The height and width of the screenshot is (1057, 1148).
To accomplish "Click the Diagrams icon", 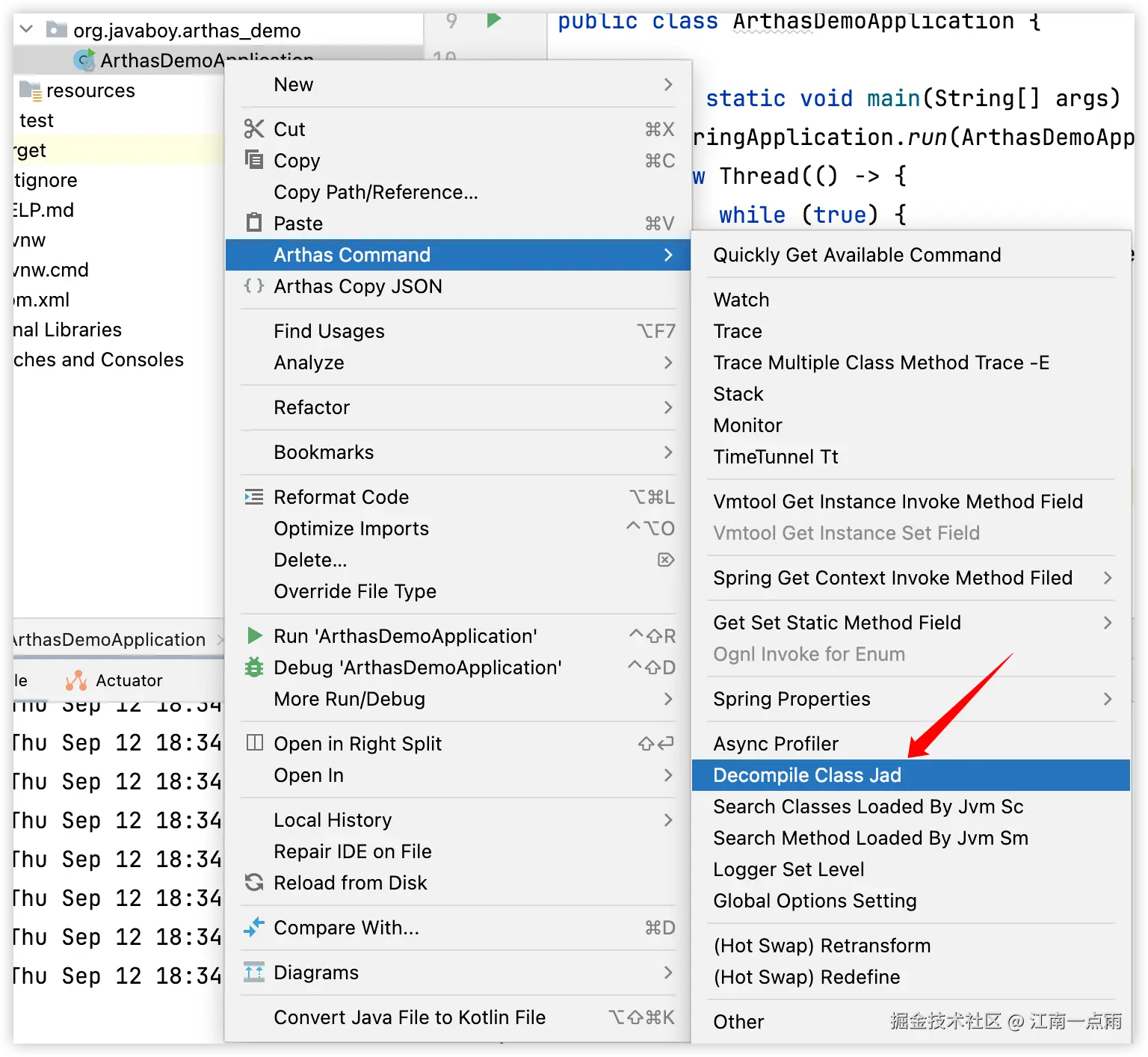I will point(254,972).
